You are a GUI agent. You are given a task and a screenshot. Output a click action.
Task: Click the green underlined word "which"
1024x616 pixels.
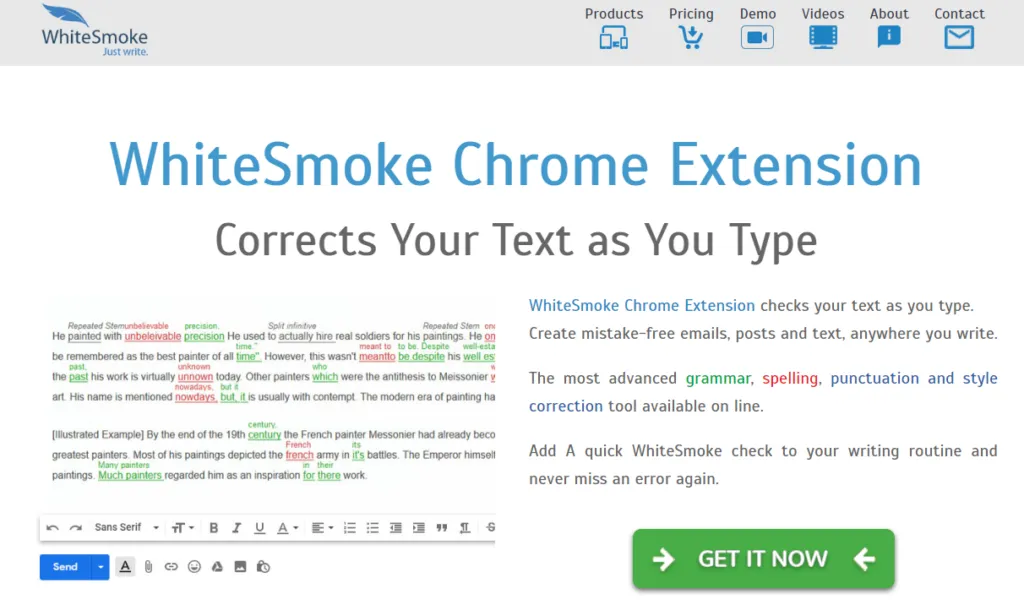tap(325, 377)
